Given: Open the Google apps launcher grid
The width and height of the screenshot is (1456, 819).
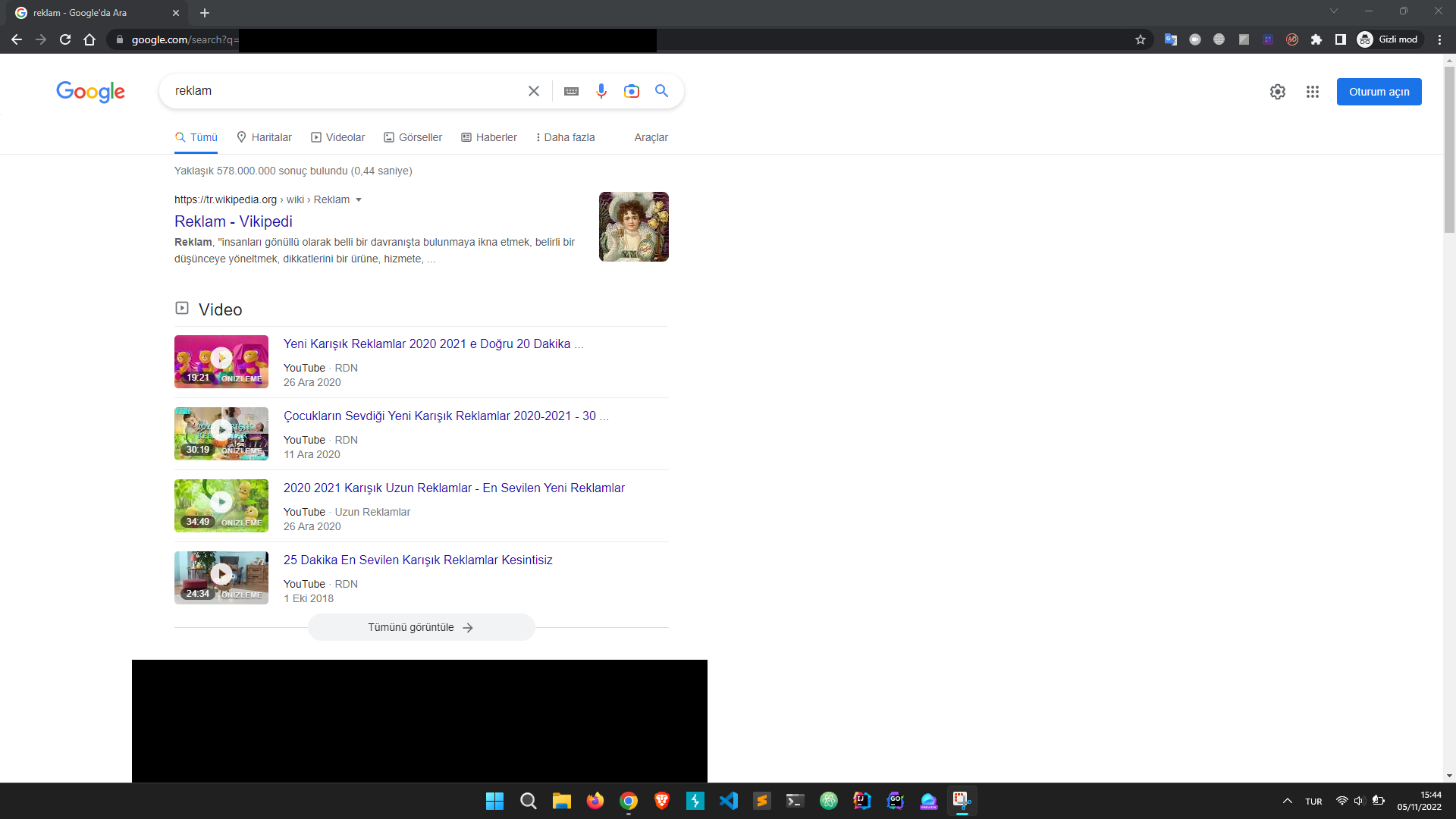Looking at the screenshot, I should pyautogui.click(x=1313, y=91).
